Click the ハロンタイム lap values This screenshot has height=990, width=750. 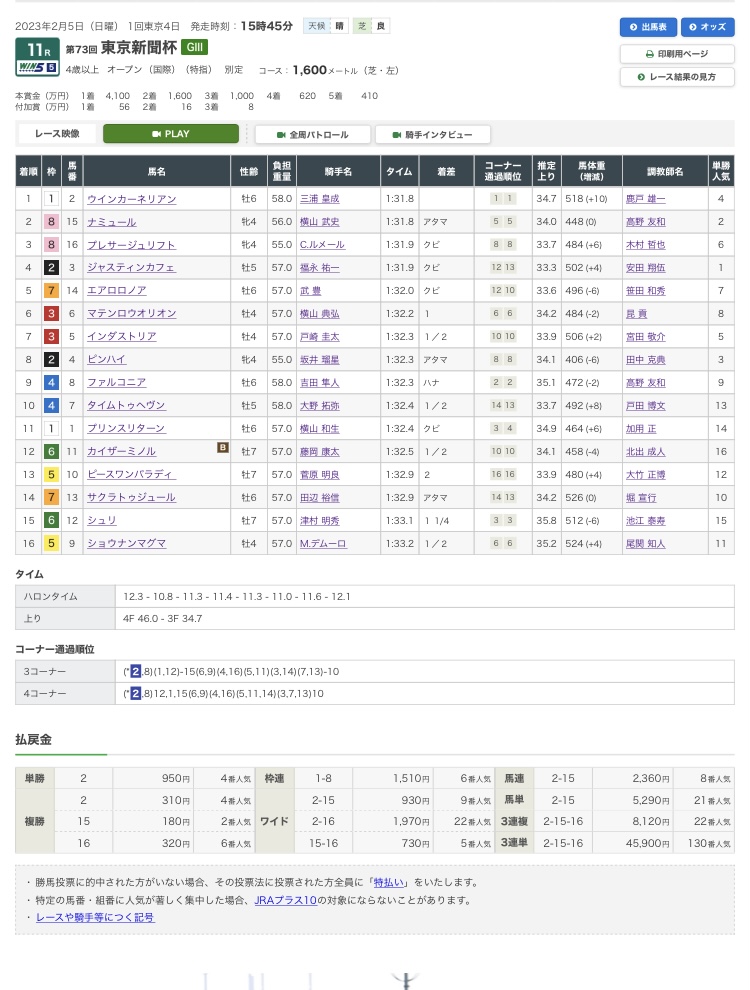point(237,596)
